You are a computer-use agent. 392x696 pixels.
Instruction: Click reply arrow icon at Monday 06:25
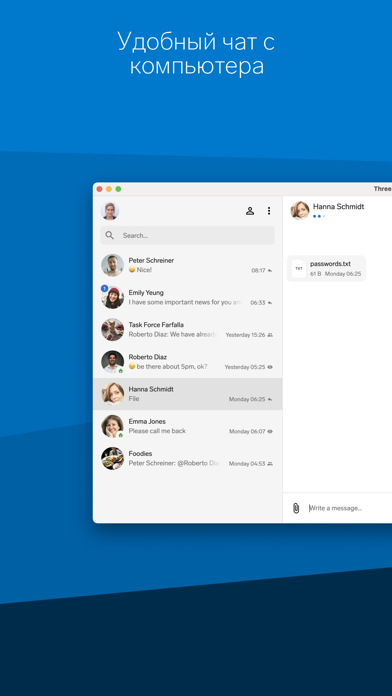[270, 399]
